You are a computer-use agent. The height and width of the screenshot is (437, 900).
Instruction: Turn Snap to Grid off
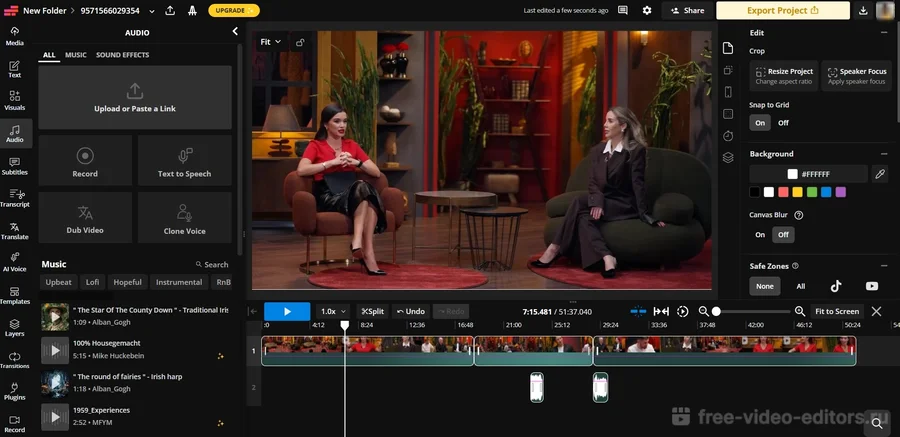(x=783, y=123)
